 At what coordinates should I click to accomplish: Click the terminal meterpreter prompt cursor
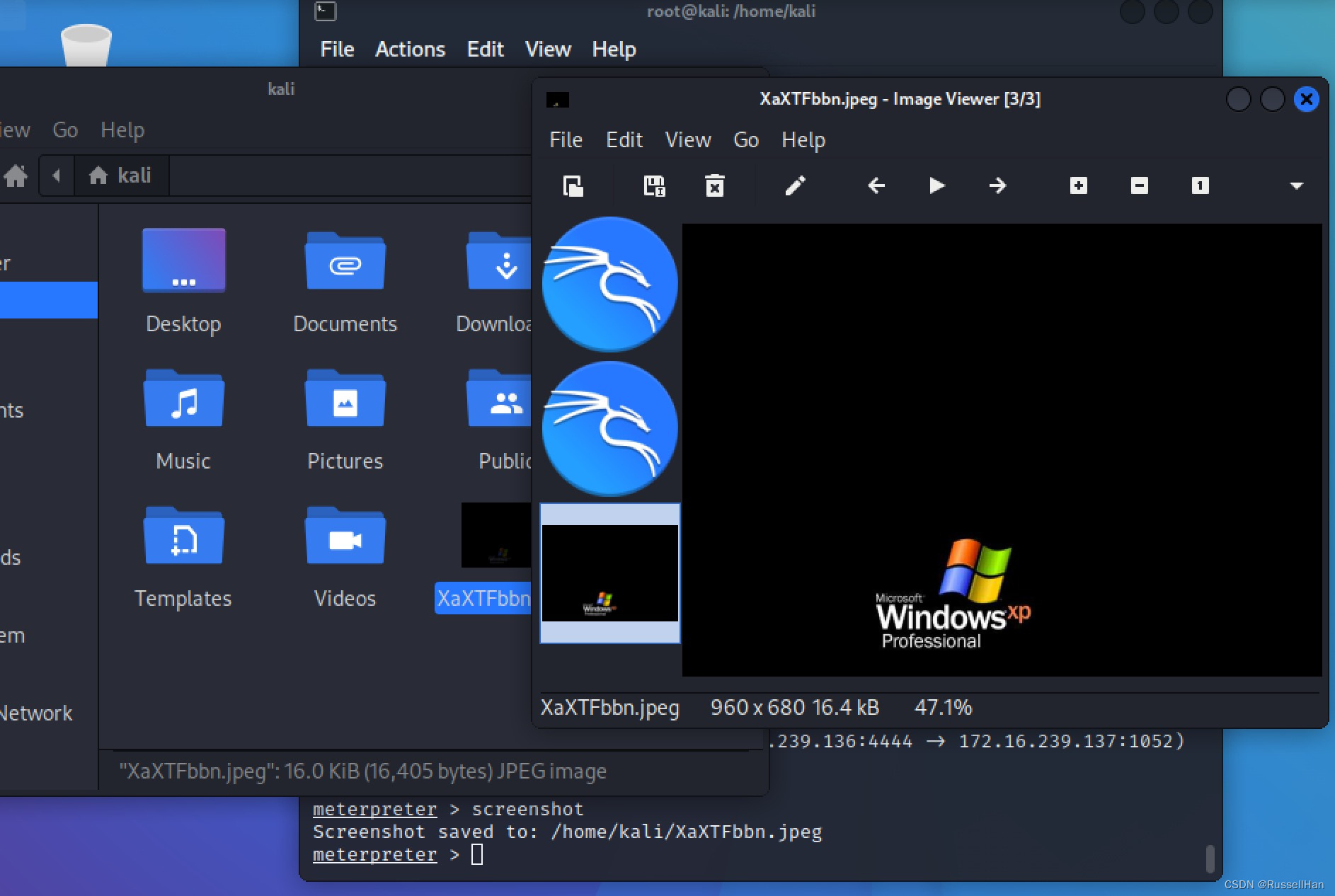tap(477, 854)
